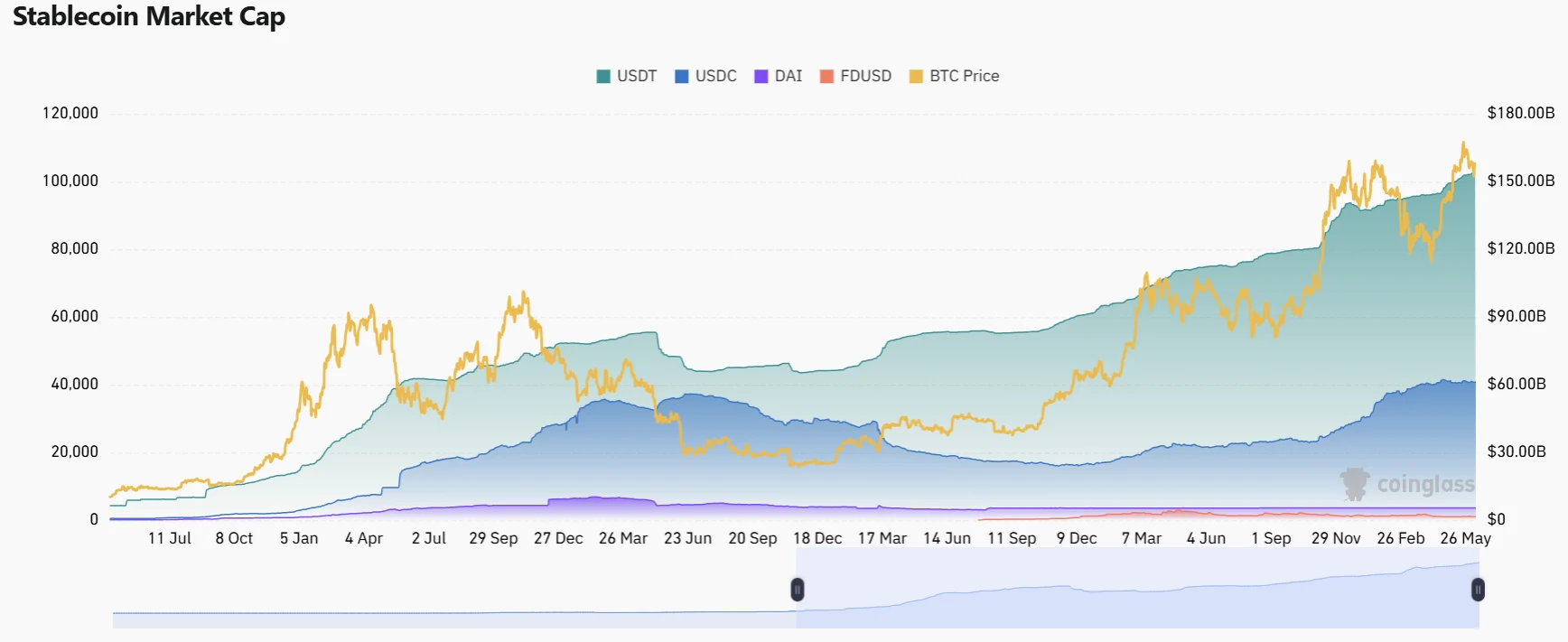Toggle the USDT series in the legend
Image resolution: width=1568 pixels, height=642 pixels.
click(627, 76)
